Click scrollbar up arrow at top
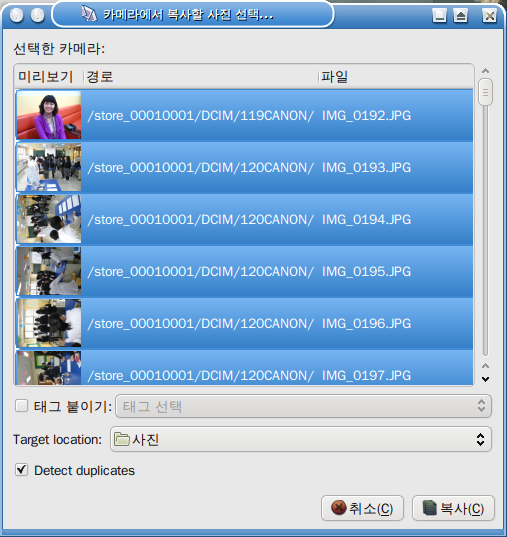Image resolution: width=507 pixels, height=537 pixels. pos(485,71)
